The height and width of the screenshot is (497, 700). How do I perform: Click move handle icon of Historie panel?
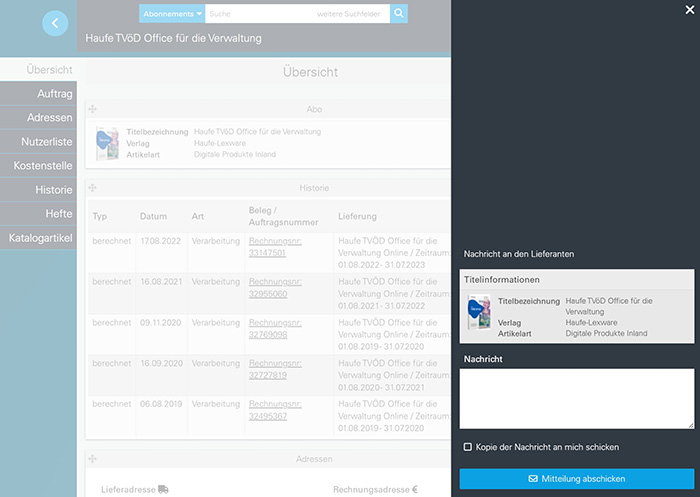(92, 187)
